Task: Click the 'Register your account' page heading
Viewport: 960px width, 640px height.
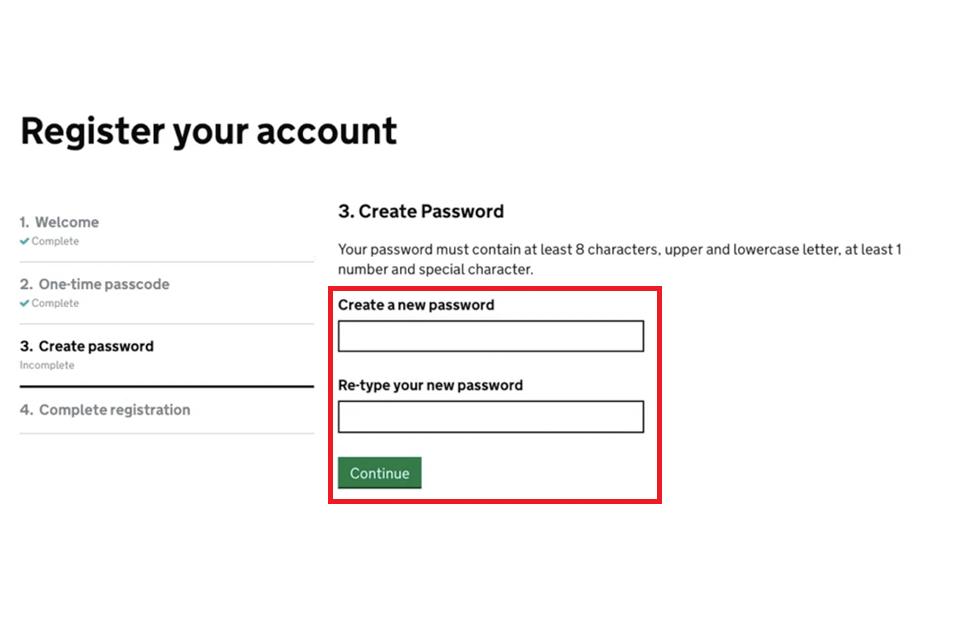Action: coord(209,131)
